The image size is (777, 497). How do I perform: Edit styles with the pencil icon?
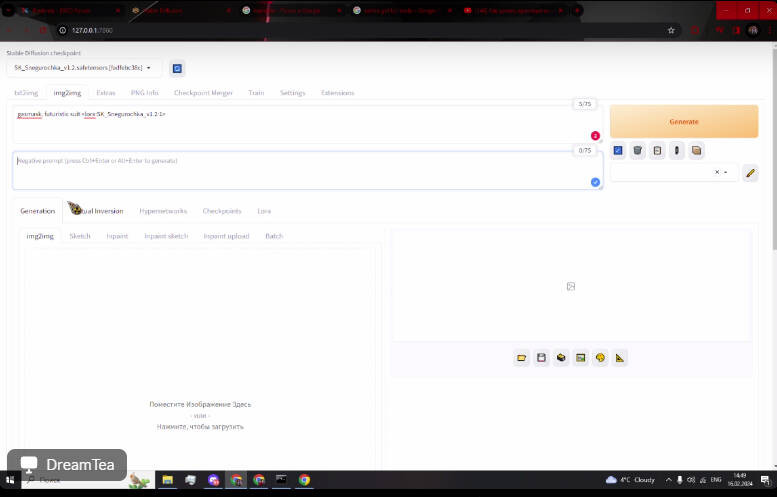pos(750,173)
